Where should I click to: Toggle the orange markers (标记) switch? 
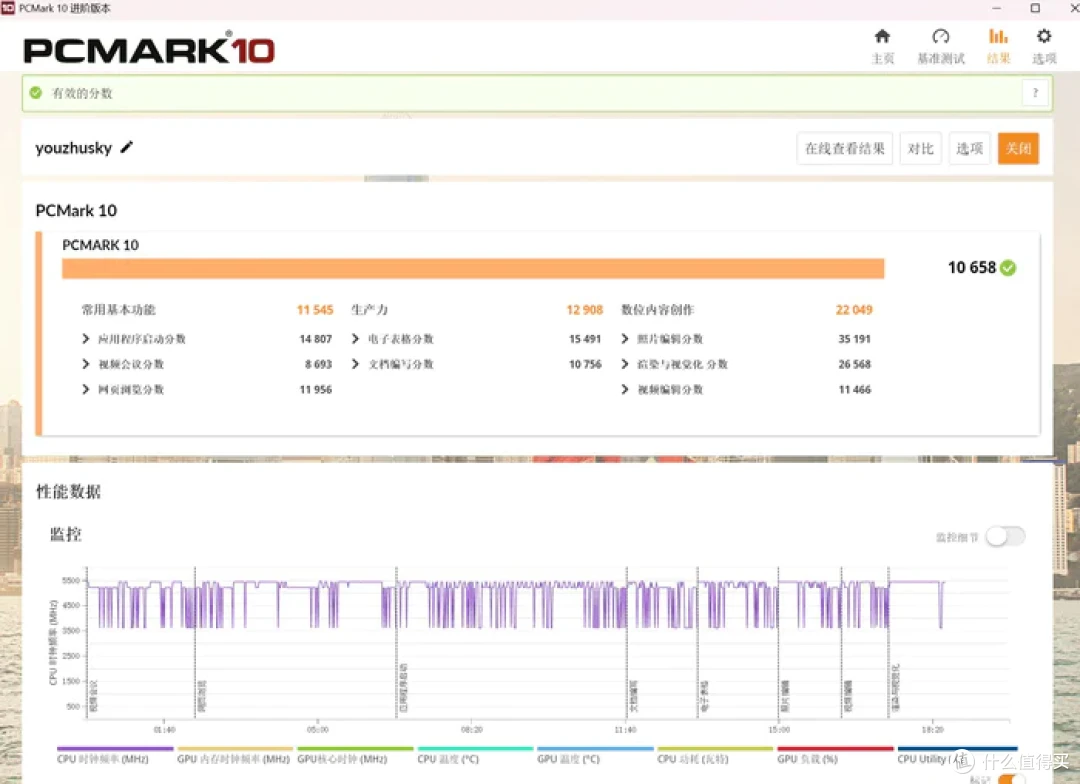tap(1010, 779)
